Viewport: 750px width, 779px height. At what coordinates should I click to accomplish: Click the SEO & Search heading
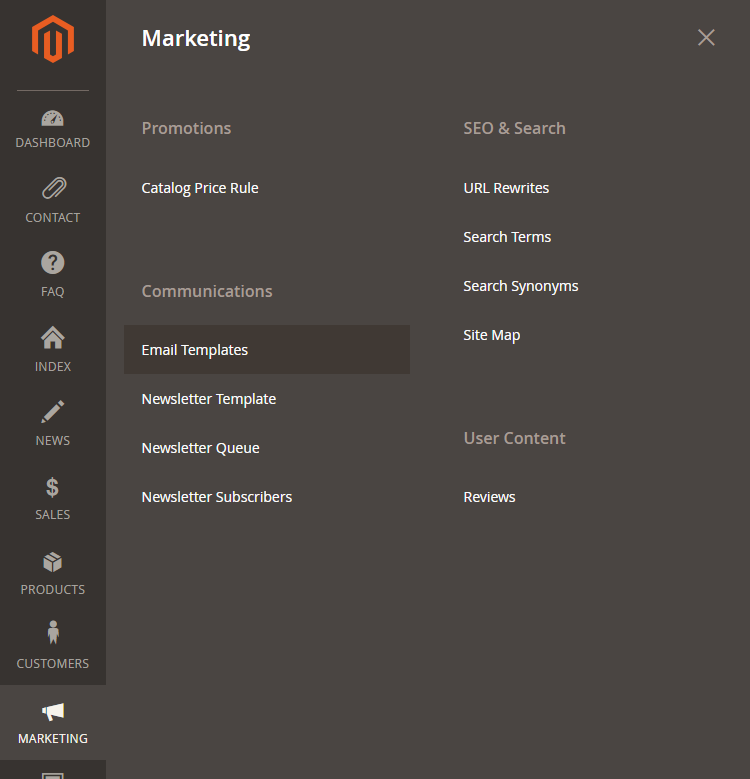515,128
